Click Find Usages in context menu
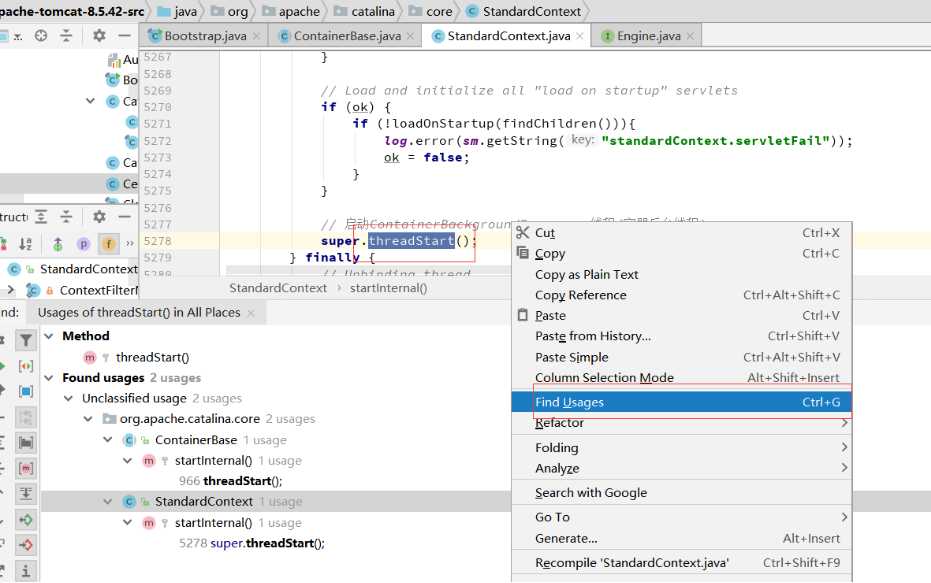The height and width of the screenshot is (583, 931). 682,402
